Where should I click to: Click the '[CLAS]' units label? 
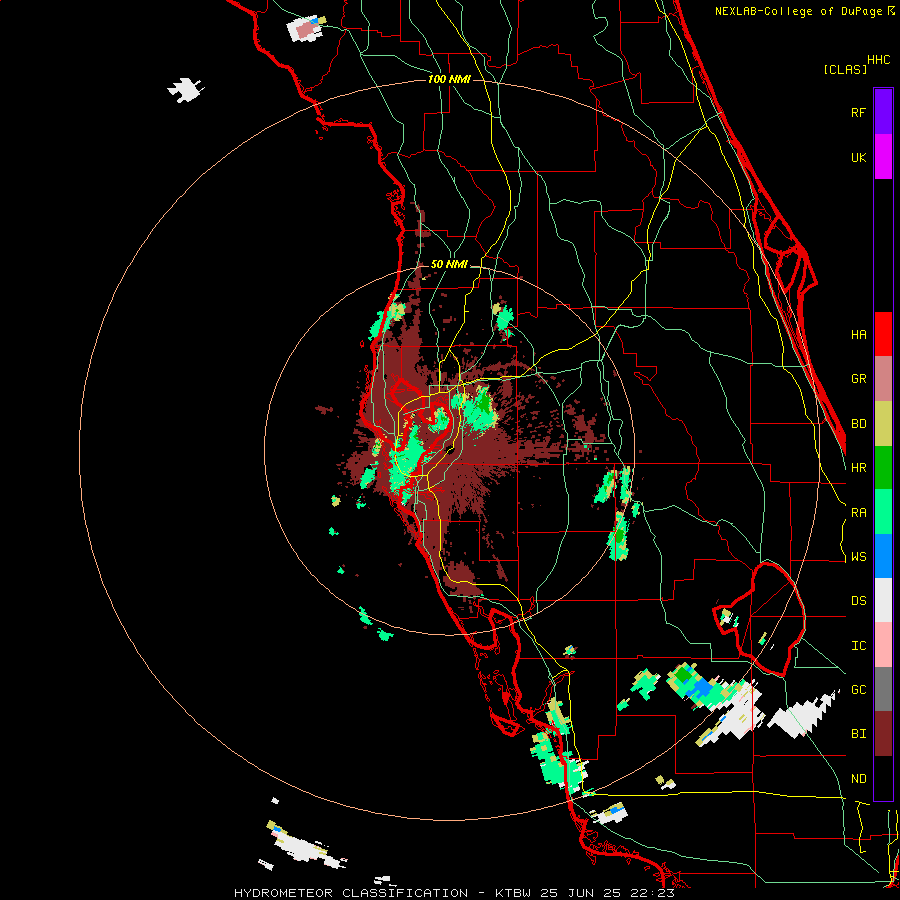pos(845,69)
